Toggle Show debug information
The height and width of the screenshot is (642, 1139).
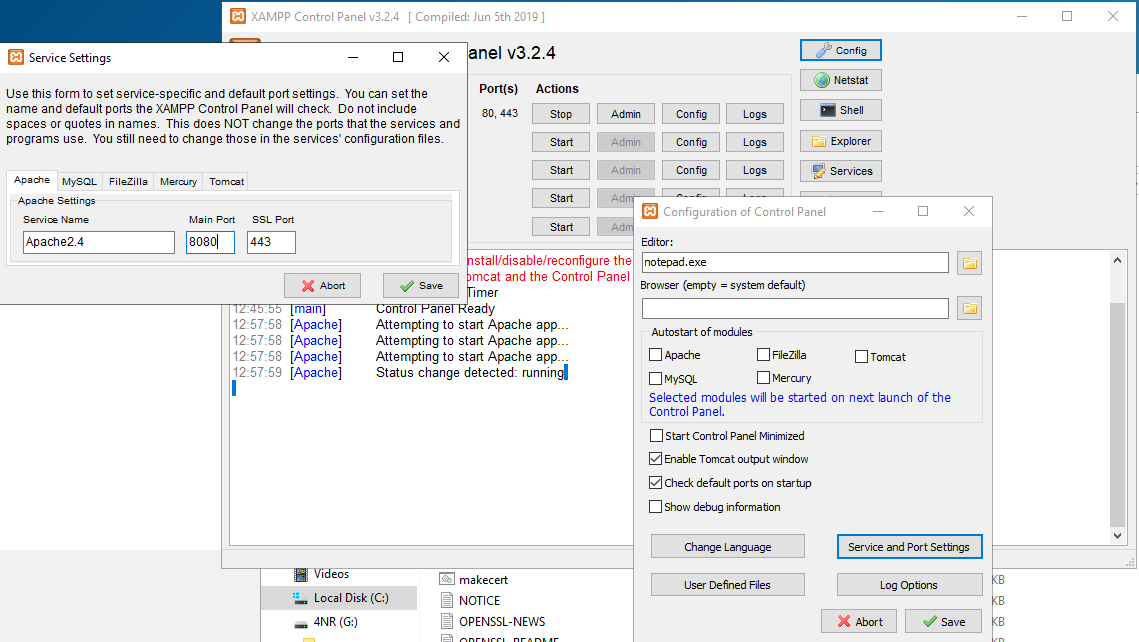[655, 507]
